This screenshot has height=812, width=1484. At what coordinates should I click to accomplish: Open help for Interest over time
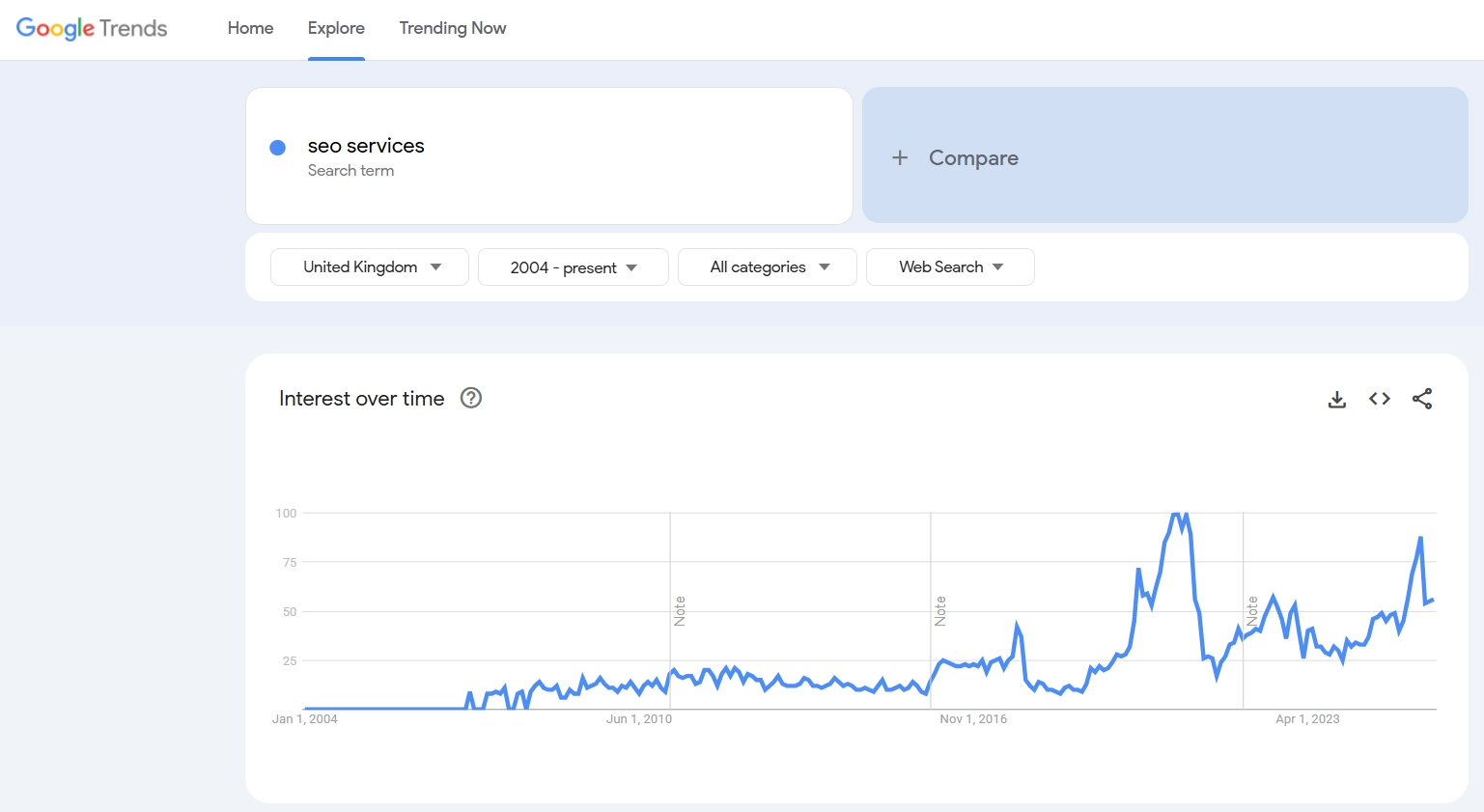point(470,398)
